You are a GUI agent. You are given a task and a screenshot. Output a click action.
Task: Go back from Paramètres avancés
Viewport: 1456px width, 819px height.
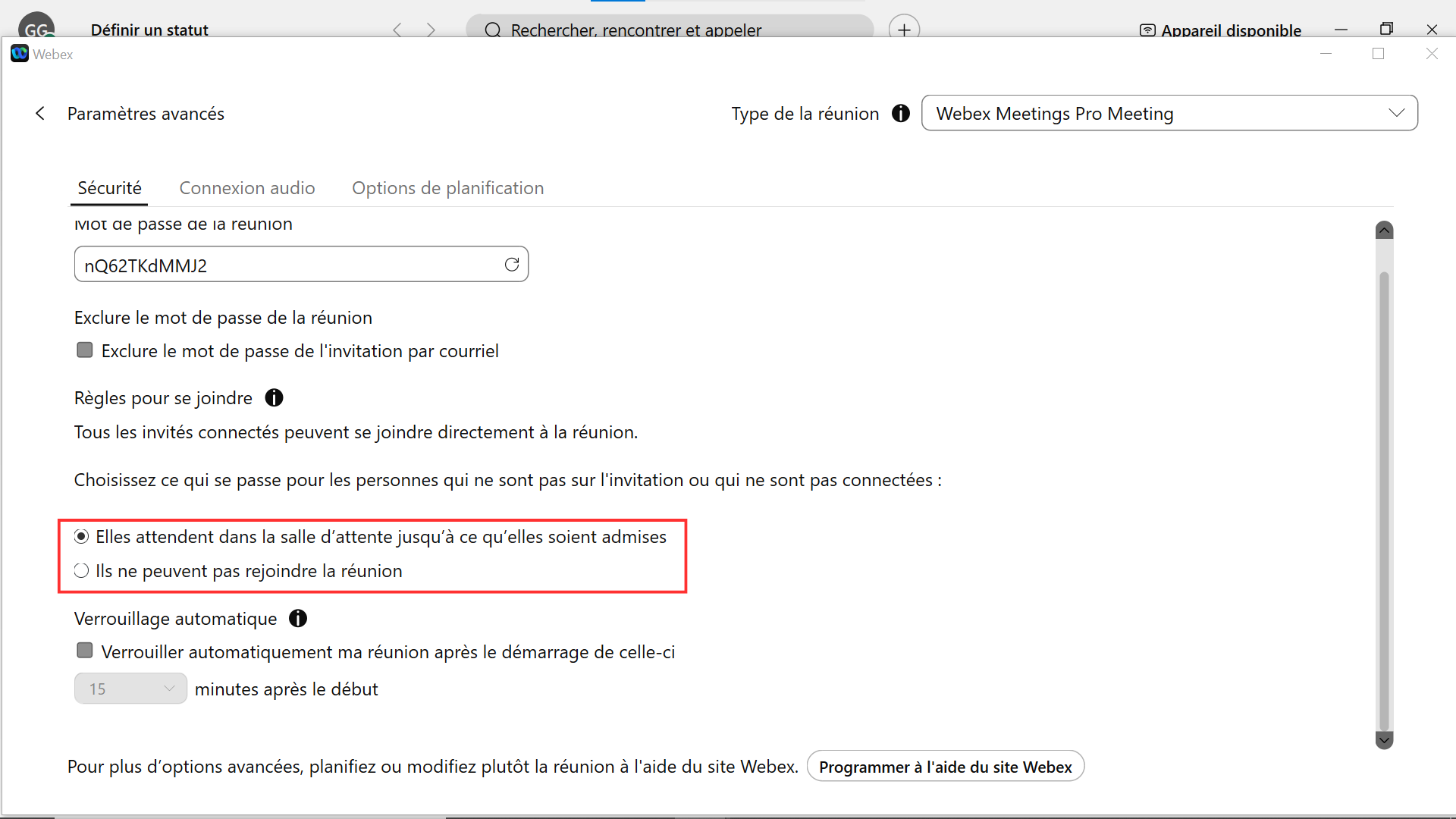tap(40, 114)
